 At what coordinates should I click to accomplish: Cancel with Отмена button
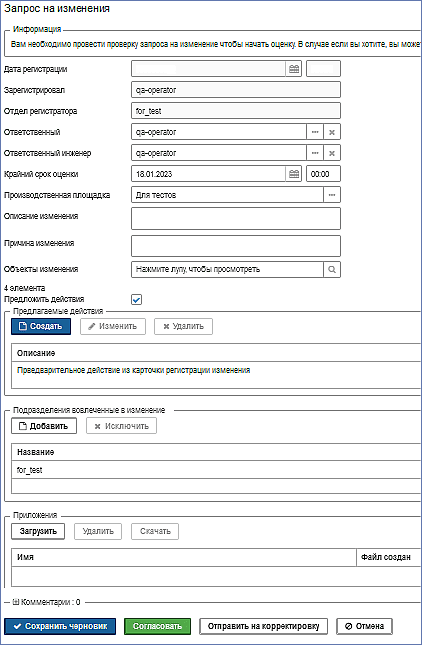click(364, 626)
